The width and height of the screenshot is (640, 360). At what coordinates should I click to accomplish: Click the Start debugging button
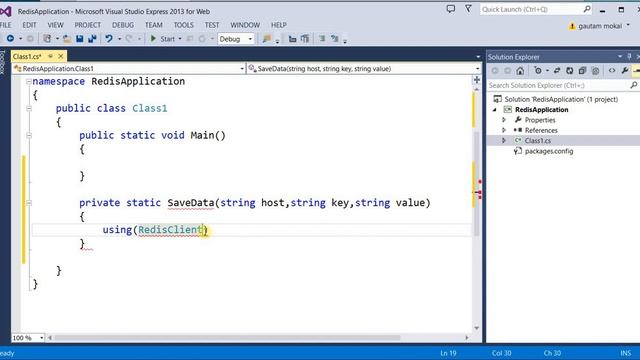tap(162, 39)
